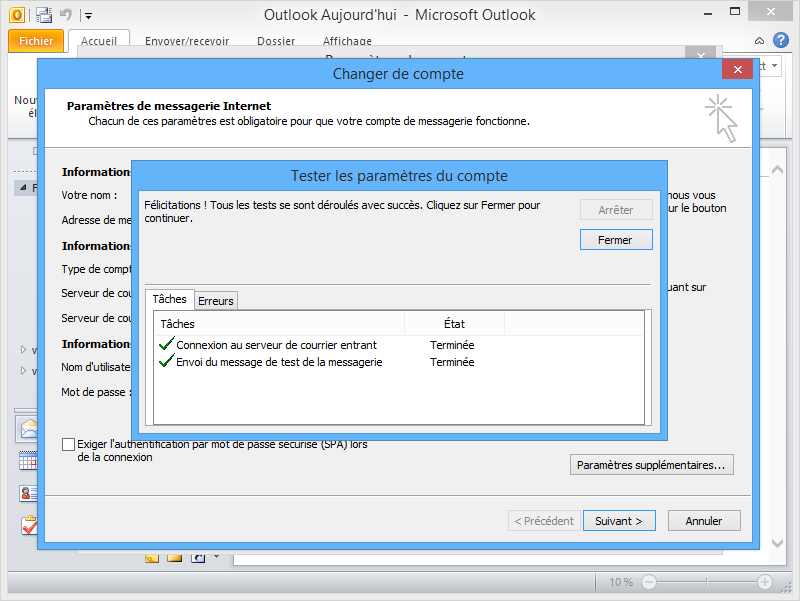Open Outlook Help question mark icon
Screen dimensions: 800x601
tap(781, 40)
